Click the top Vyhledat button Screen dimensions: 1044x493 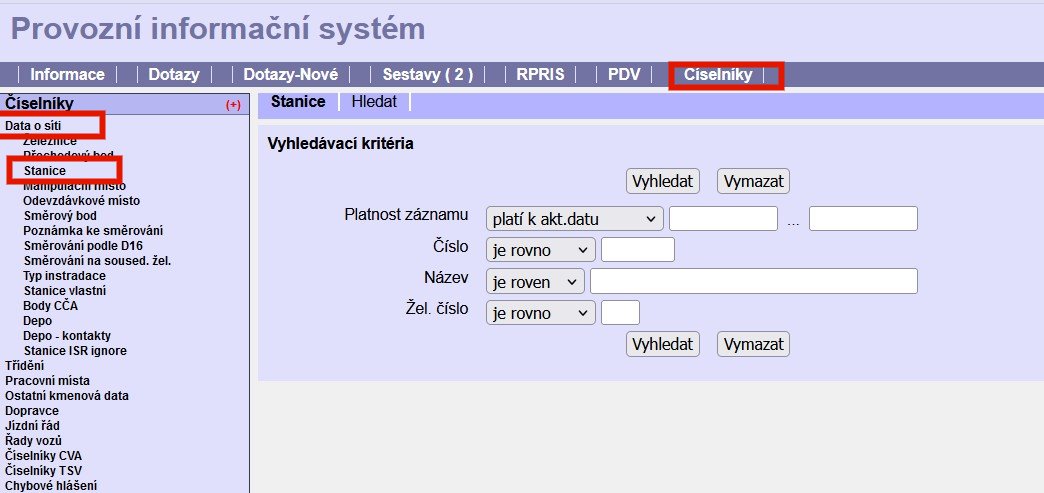(662, 181)
